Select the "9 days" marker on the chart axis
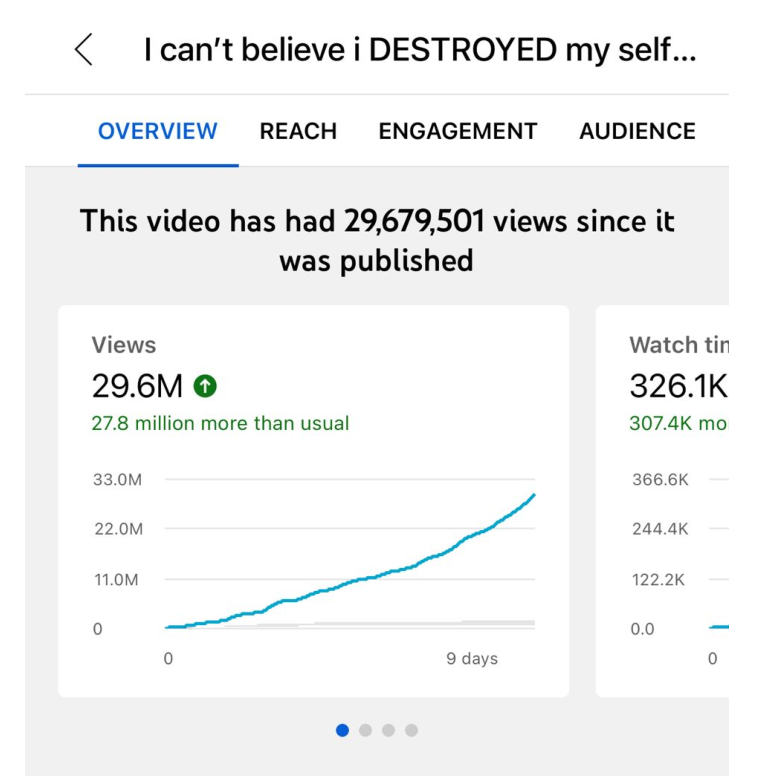 point(472,659)
